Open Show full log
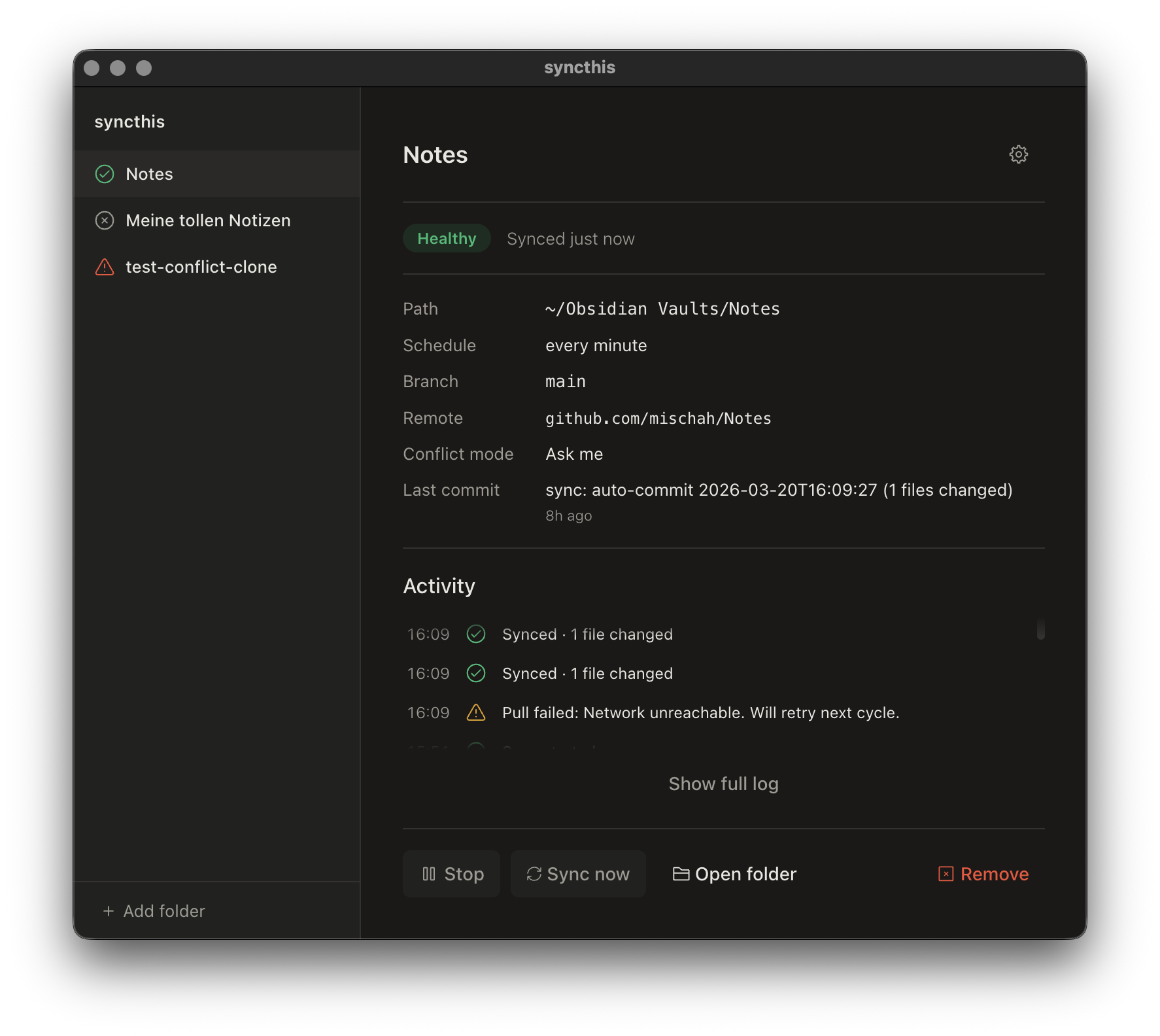This screenshot has height=1036, width=1160. tap(723, 783)
